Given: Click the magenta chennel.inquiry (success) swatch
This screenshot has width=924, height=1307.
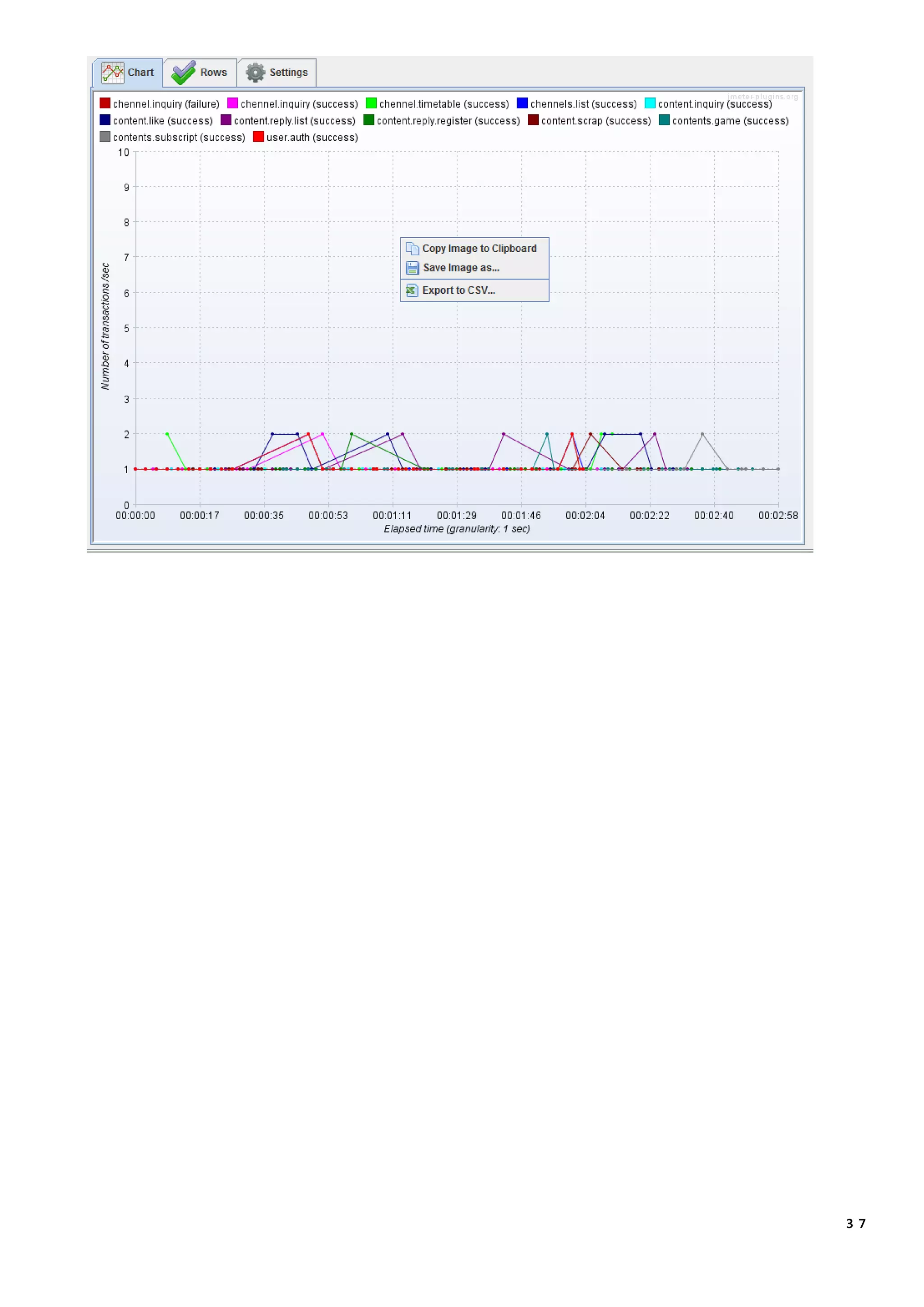Looking at the screenshot, I should 232,103.
